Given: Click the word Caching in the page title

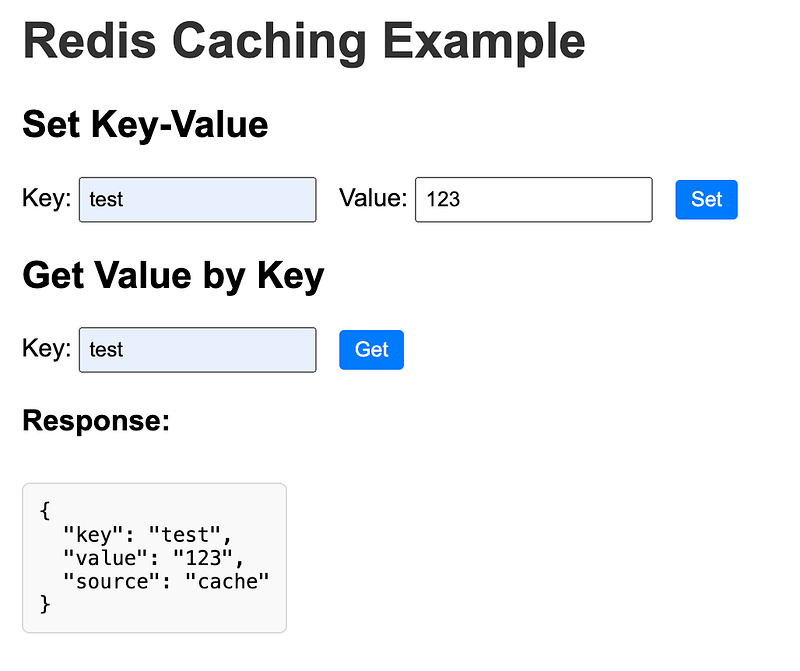Looking at the screenshot, I should tap(269, 43).
